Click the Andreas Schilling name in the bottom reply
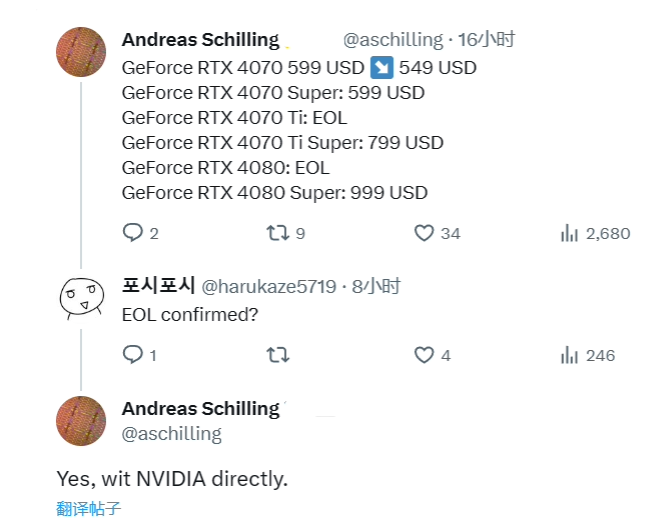This screenshot has height=520, width=665. coord(200,408)
